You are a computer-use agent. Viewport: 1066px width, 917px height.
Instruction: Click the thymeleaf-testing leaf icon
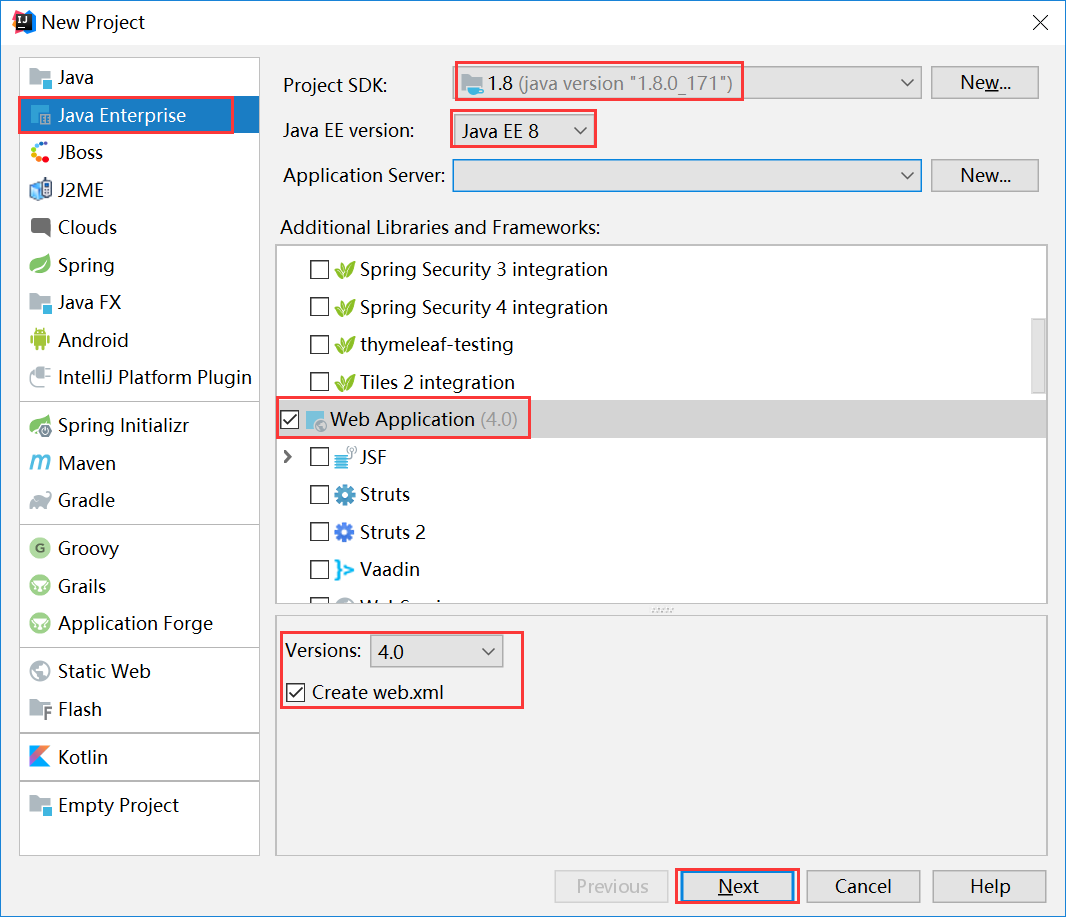point(345,345)
